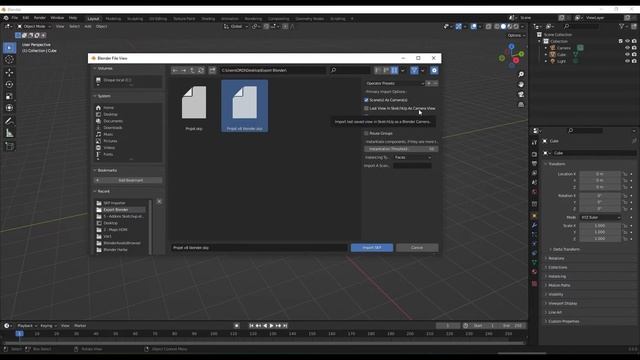
Task: Select the Scale tool in the left toolbar
Action: point(9,96)
